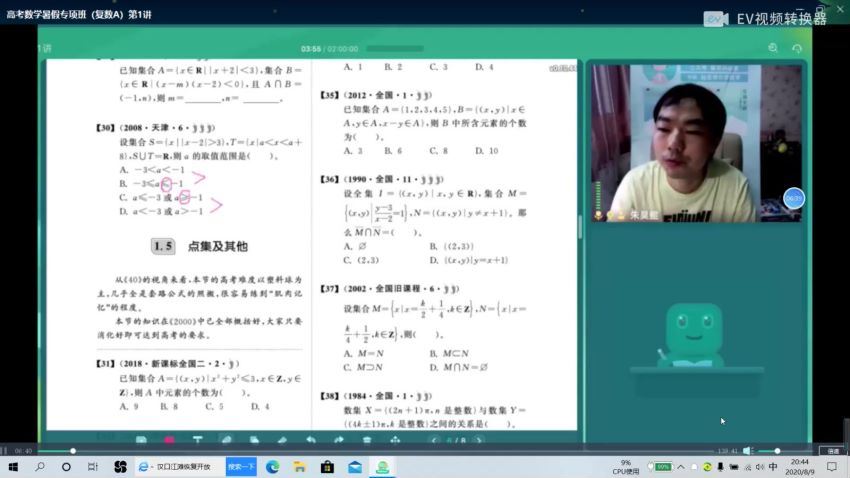Viewport: 850px width, 478px height.
Task: Click the magnifier icon in the green header
Action: (x=773, y=48)
